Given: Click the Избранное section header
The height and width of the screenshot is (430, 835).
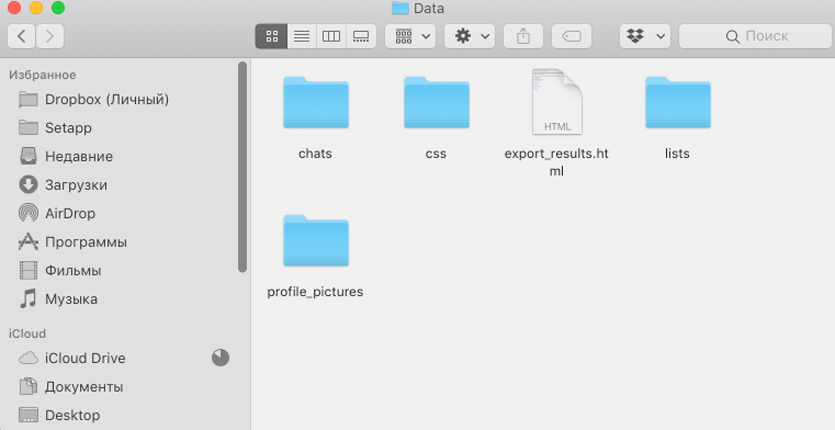Looking at the screenshot, I should click(x=42, y=75).
